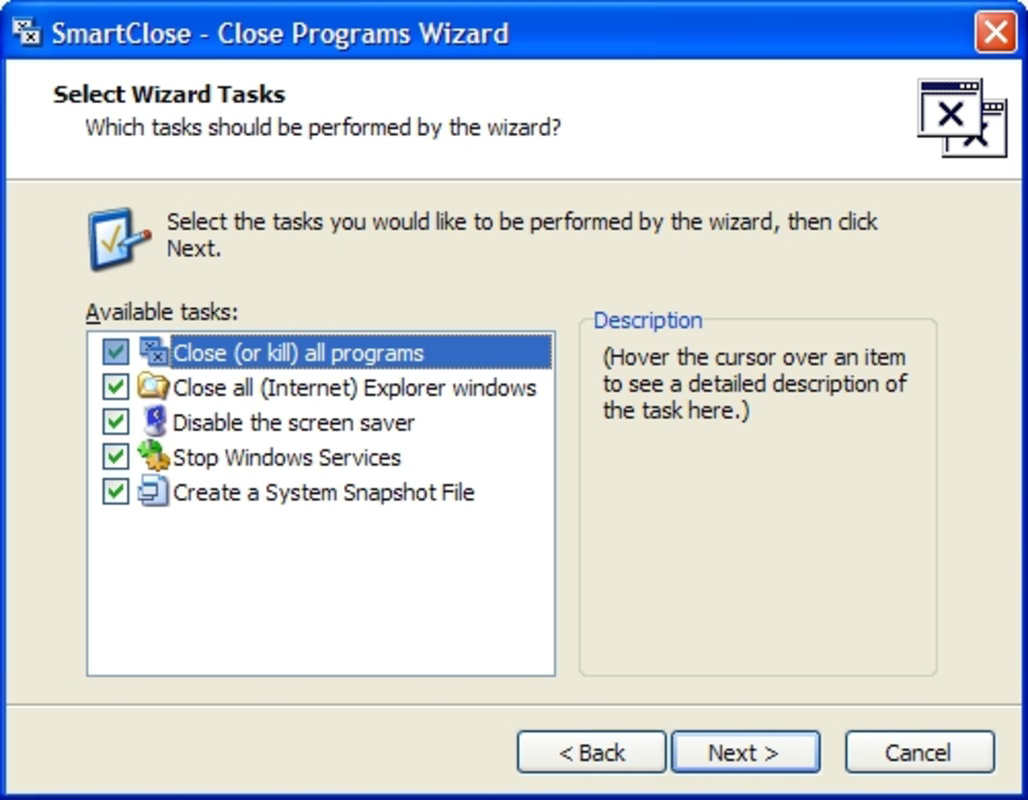Click the screen saver task icon
This screenshot has height=800, width=1028.
click(x=155, y=422)
